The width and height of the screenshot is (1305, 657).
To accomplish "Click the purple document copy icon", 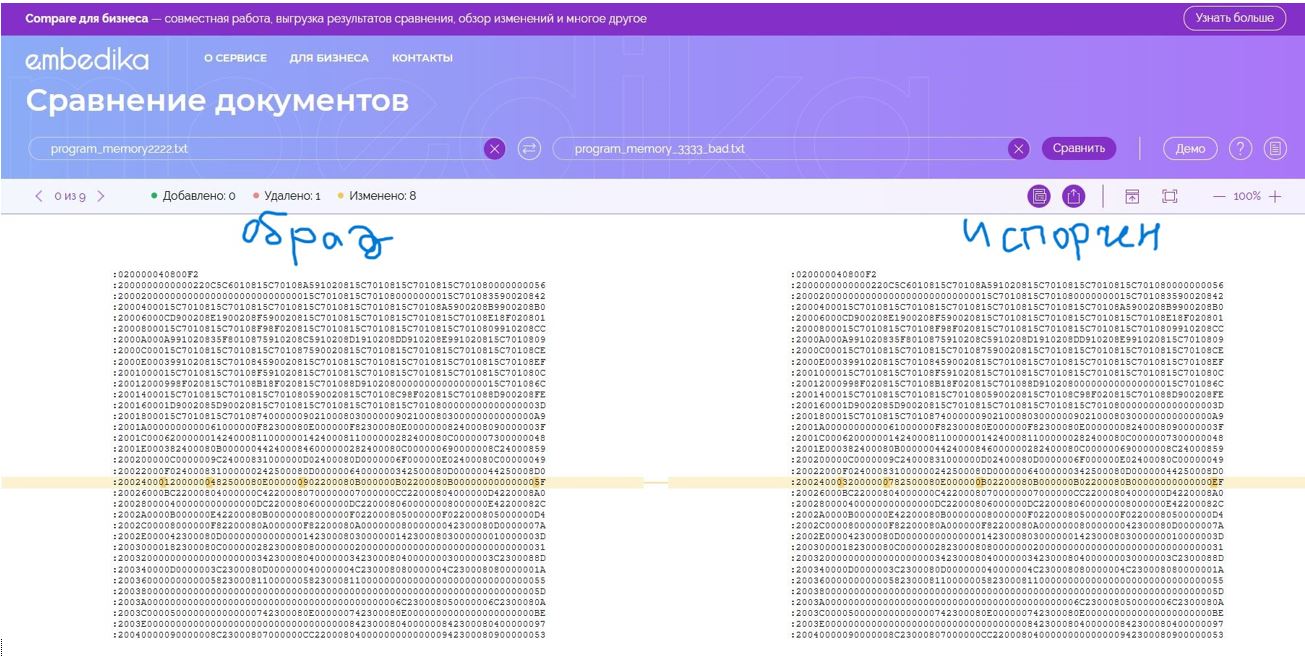I will (1039, 196).
